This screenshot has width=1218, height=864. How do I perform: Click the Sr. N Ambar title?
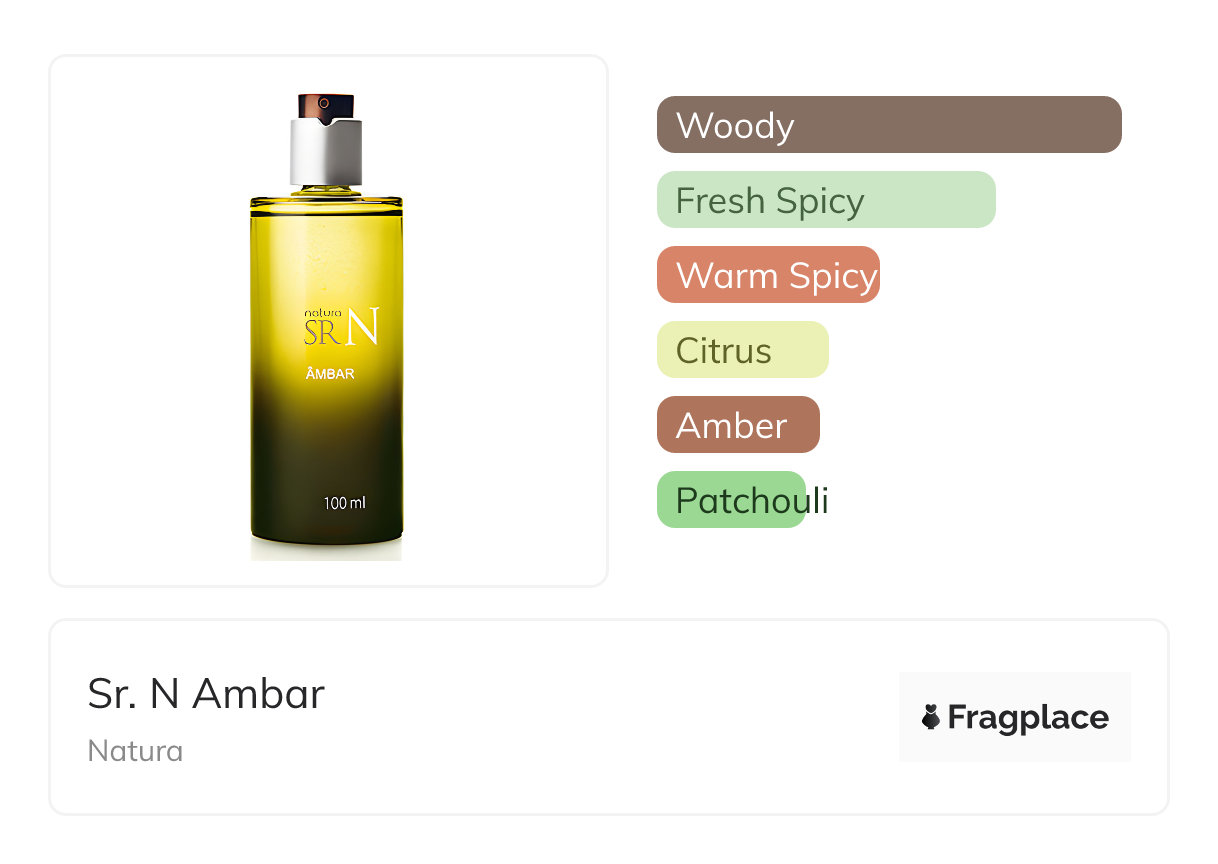[206, 693]
